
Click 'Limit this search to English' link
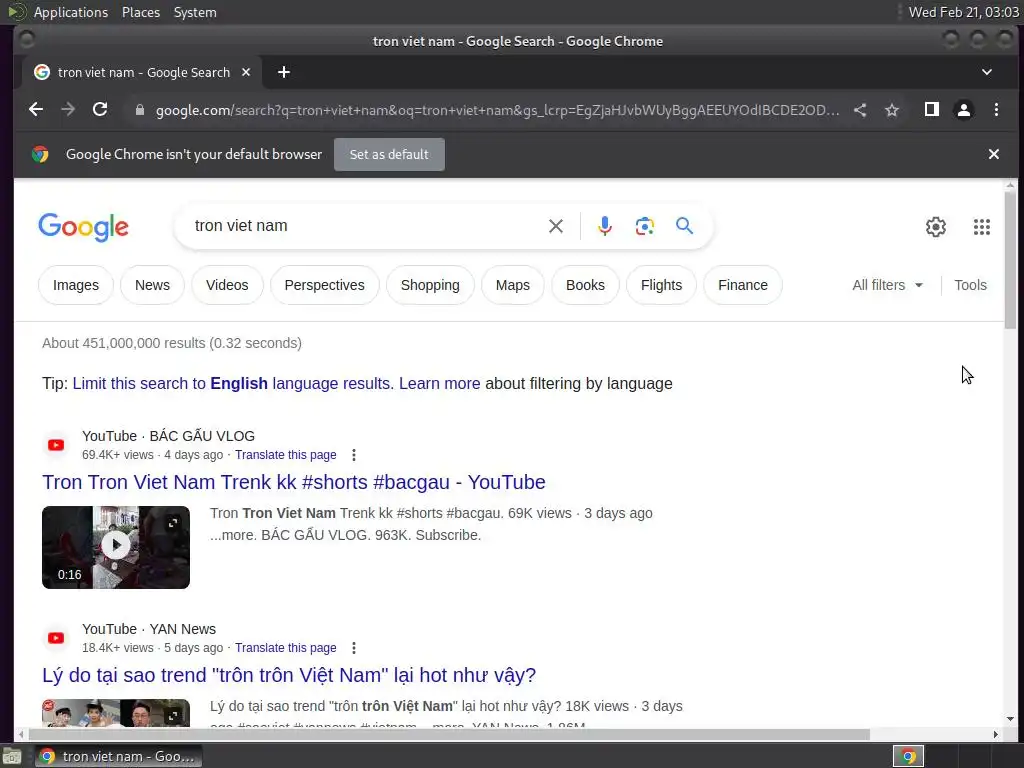click(233, 383)
